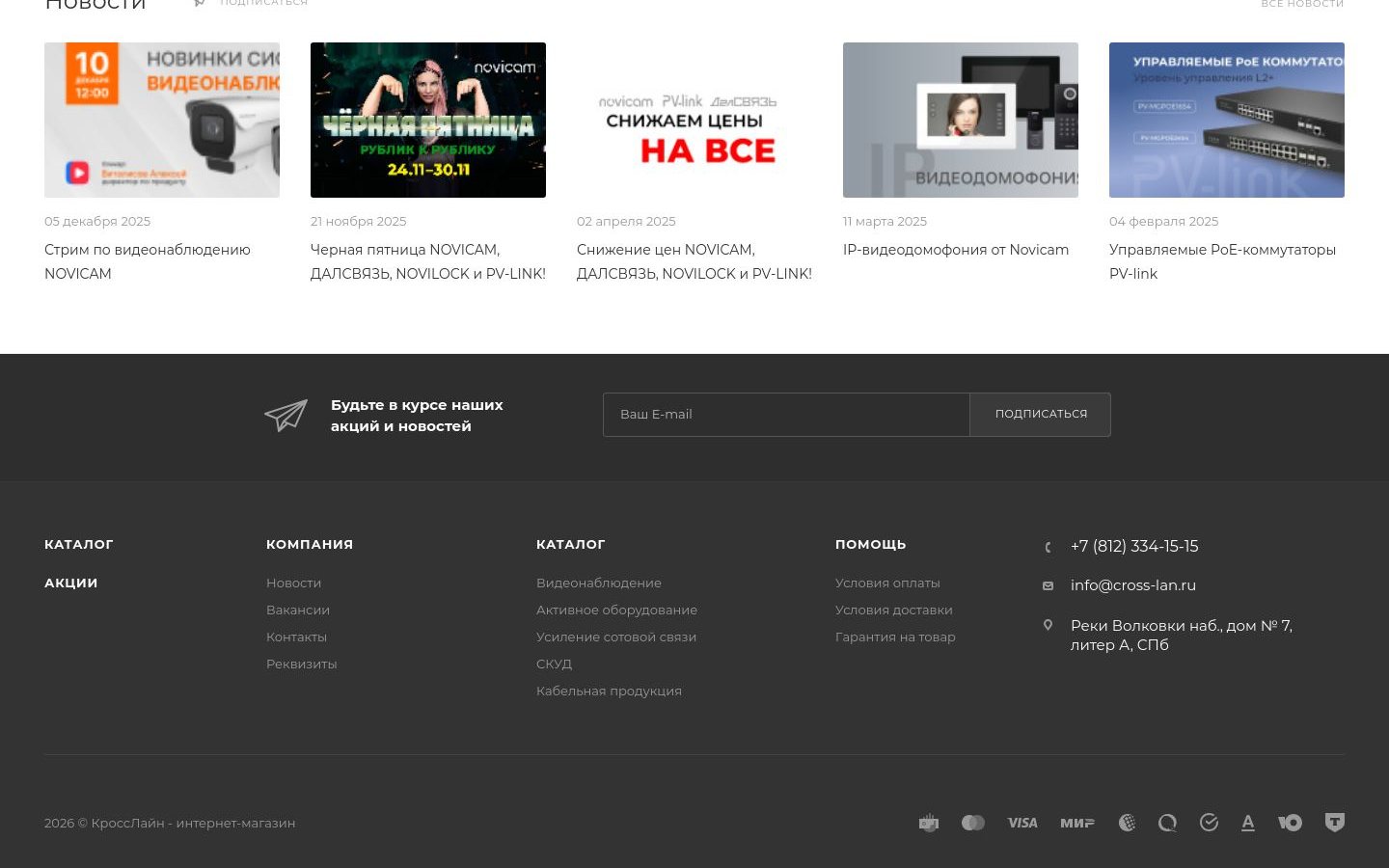This screenshot has width=1389, height=868.
Task: Open Снижение цен NOVICAM article title
Action: click(x=694, y=261)
